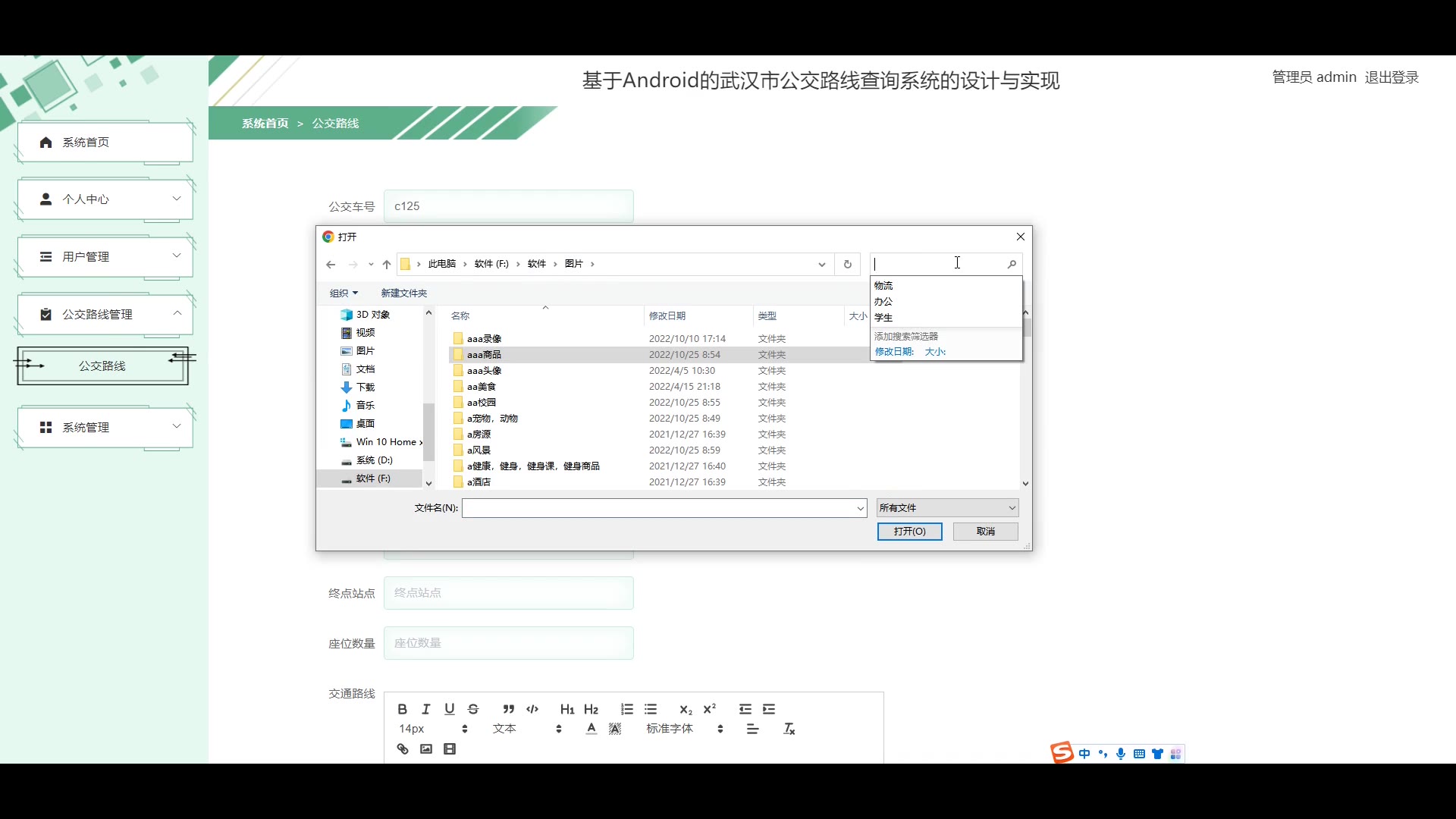Create a bulleted list

click(x=651, y=709)
